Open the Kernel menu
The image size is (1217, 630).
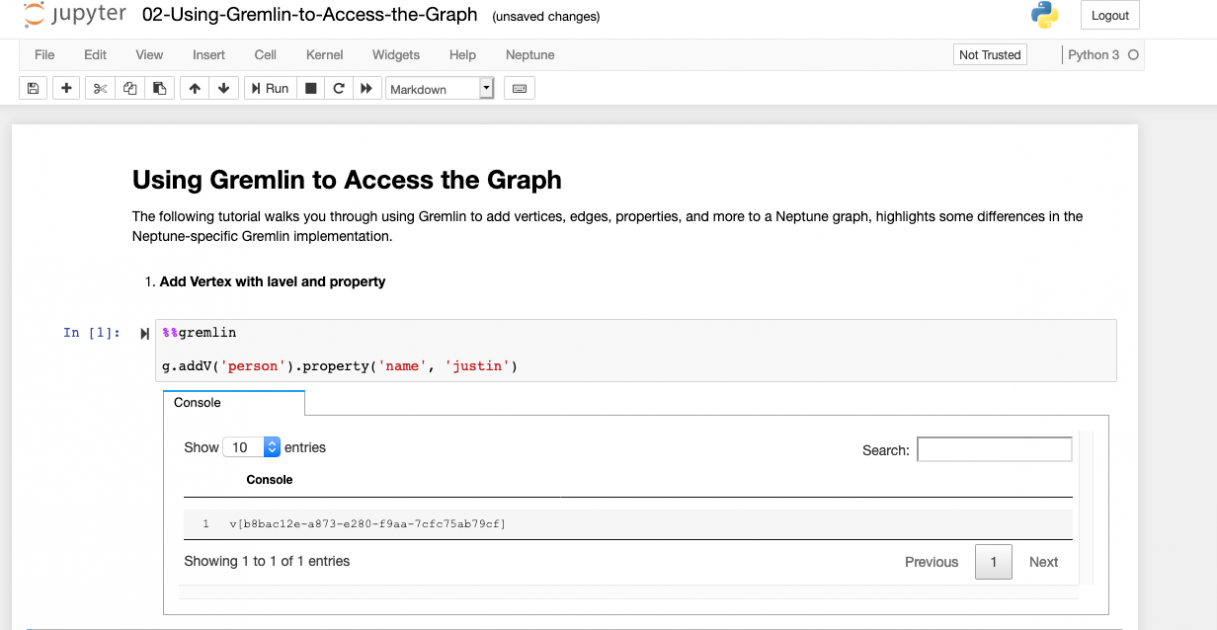pos(324,55)
